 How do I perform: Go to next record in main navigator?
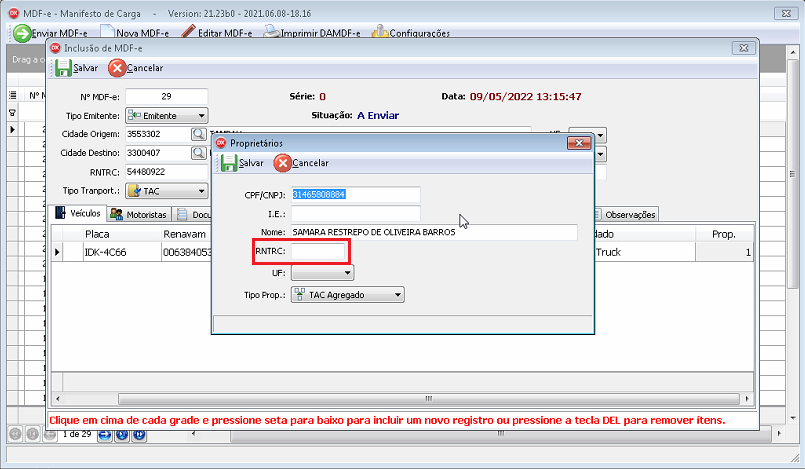pyautogui.click(x=105, y=435)
